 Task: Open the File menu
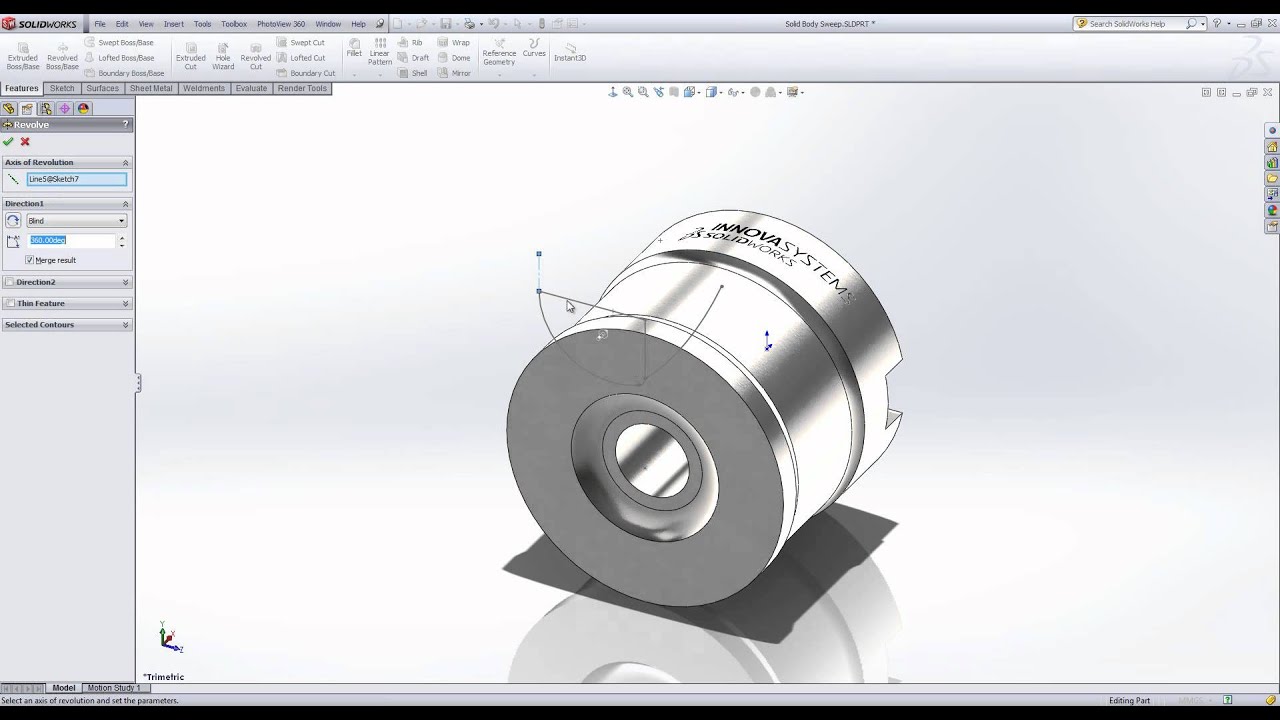[x=100, y=24]
